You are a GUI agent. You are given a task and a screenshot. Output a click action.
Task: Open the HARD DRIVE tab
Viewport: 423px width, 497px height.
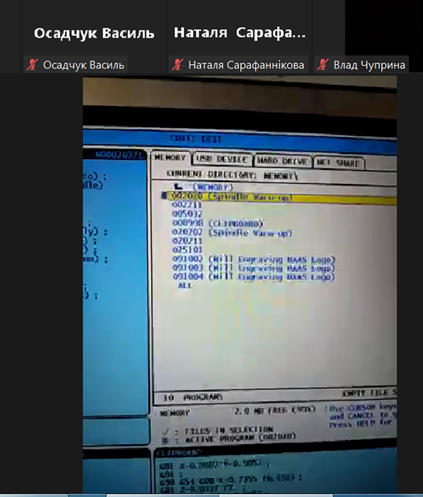[283, 161]
